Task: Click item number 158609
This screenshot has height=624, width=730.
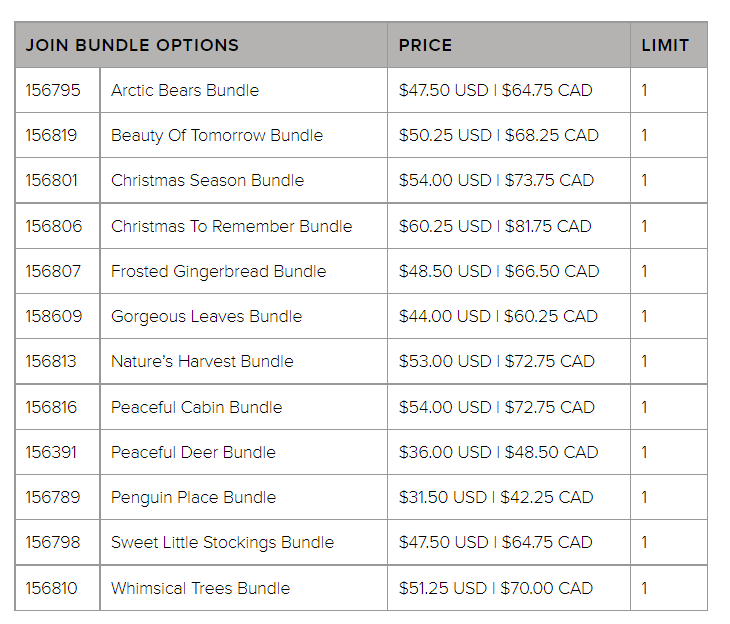Action: pyautogui.click(x=53, y=316)
